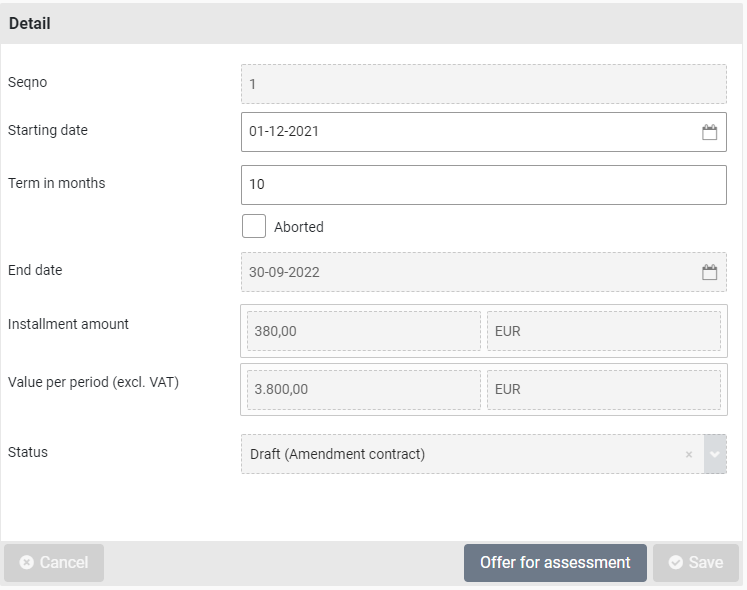Clear the Status selection with the x
The height and width of the screenshot is (590, 747).
[688, 454]
